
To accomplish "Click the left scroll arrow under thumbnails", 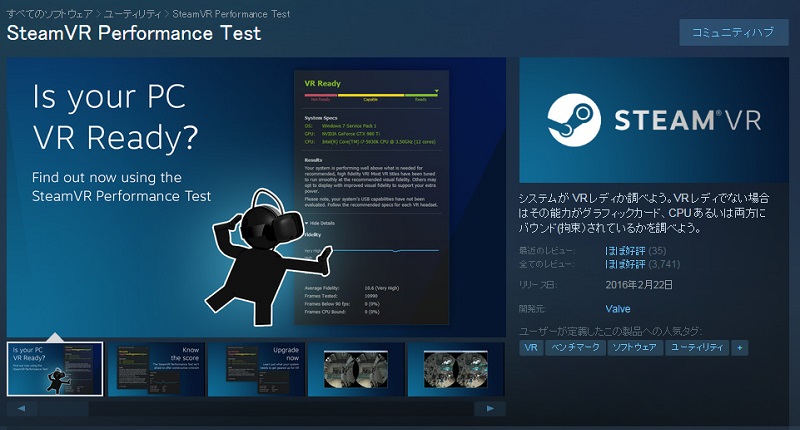I will (x=20, y=408).
